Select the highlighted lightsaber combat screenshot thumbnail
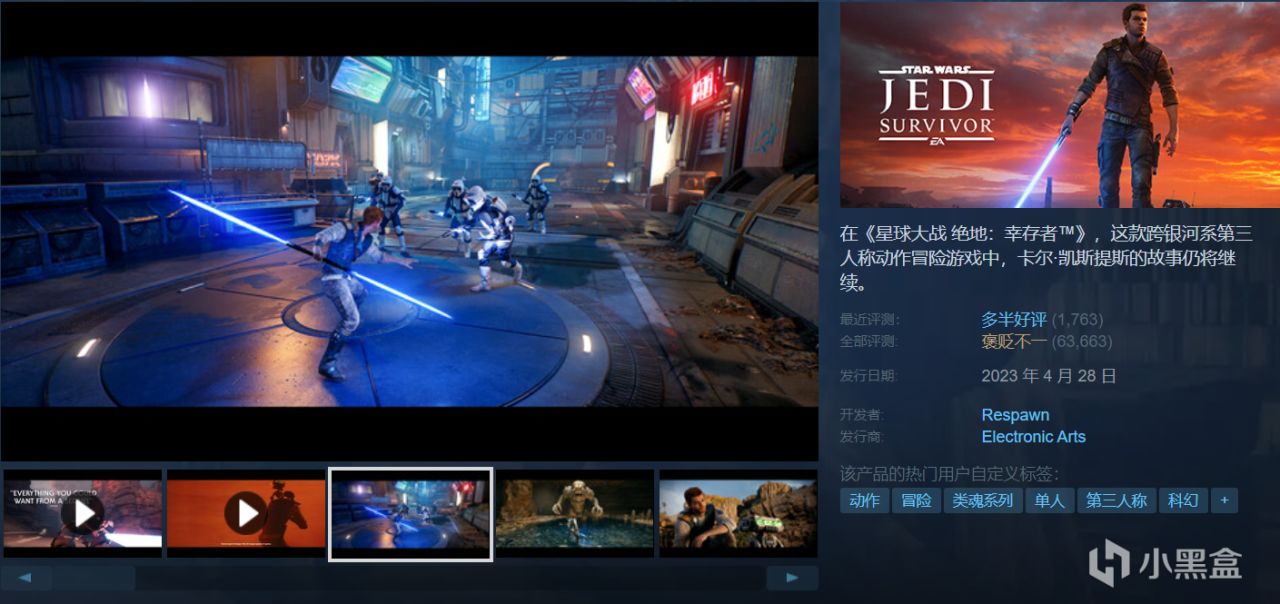The height and width of the screenshot is (604, 1280). point(410,513)
